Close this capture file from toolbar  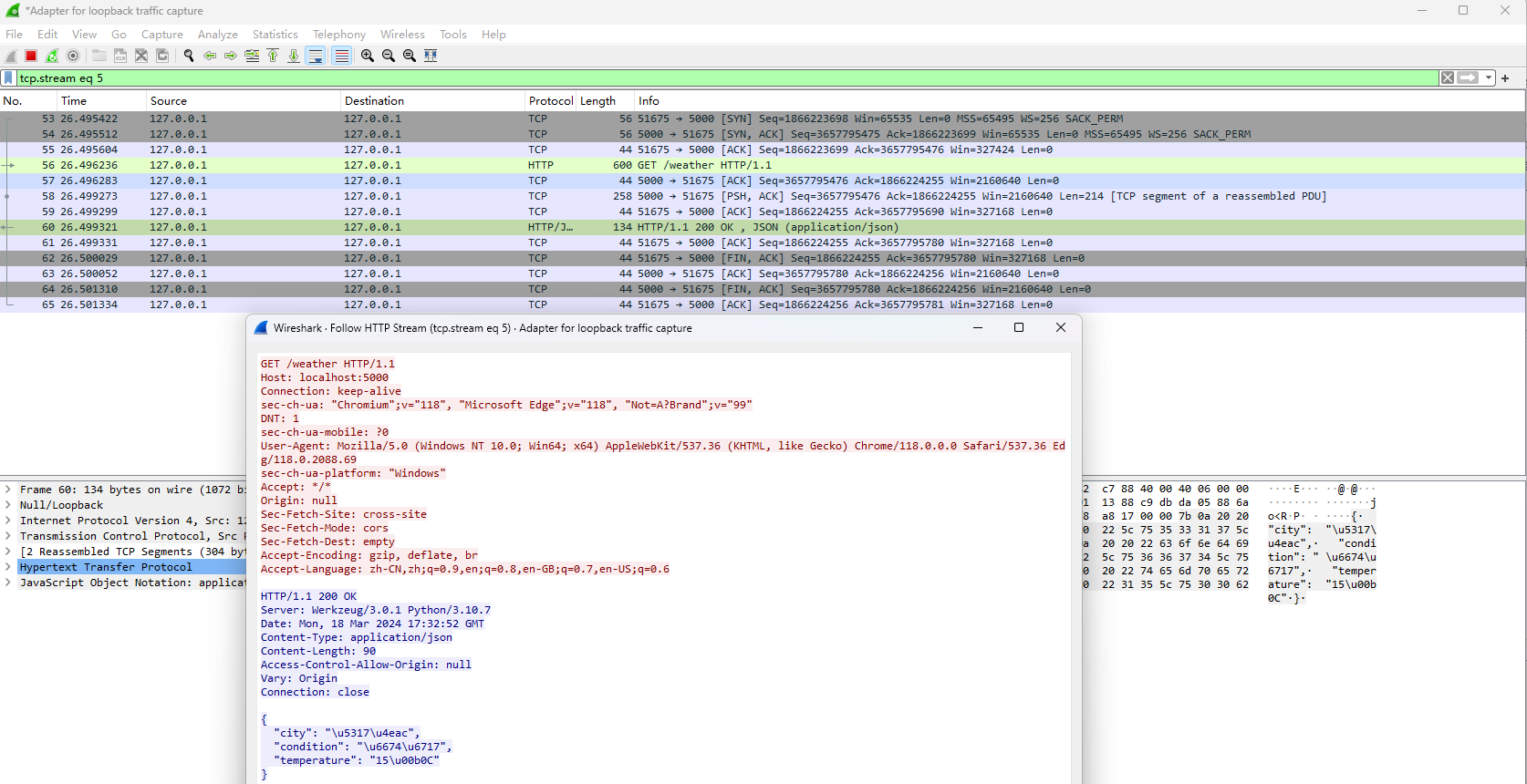coord(141,56)
